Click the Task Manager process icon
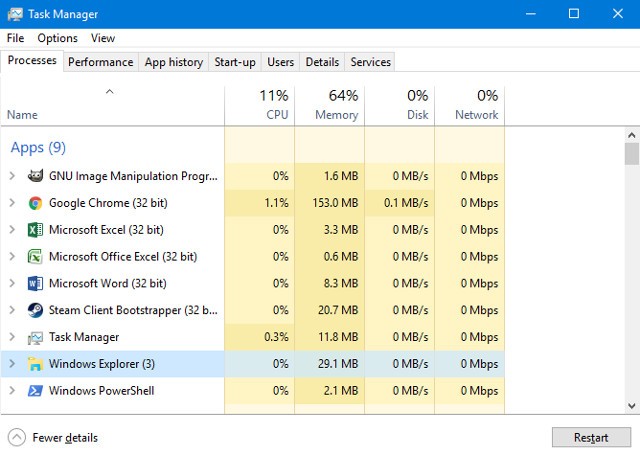Viewport: 640px width, 455px height. pos(35,337)
